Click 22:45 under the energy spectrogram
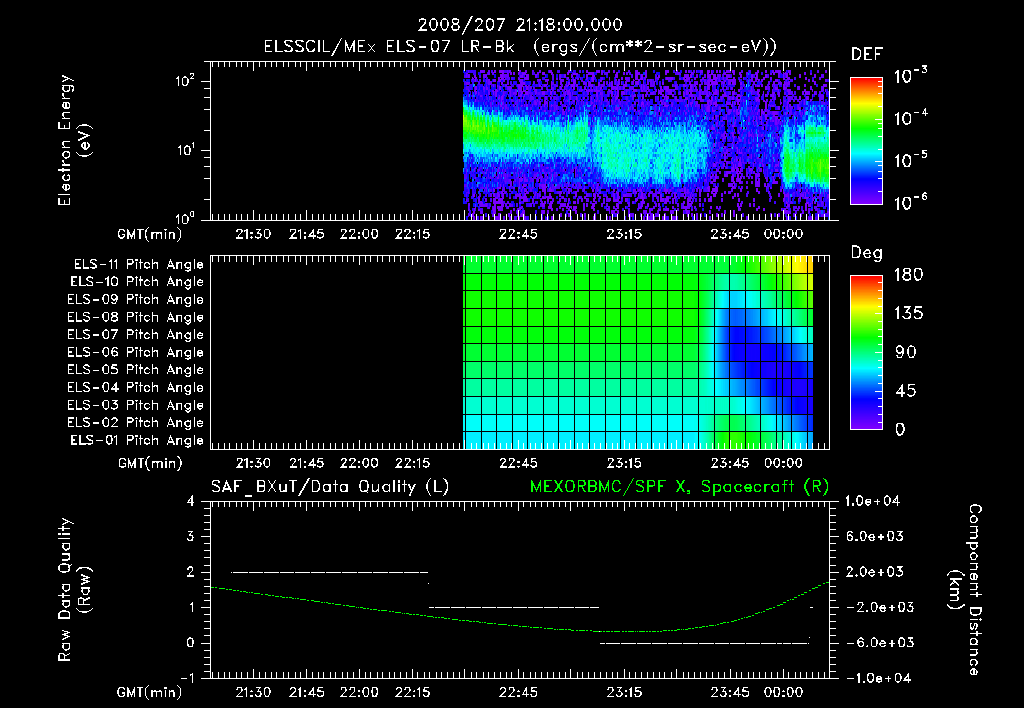 pos(518,234)
